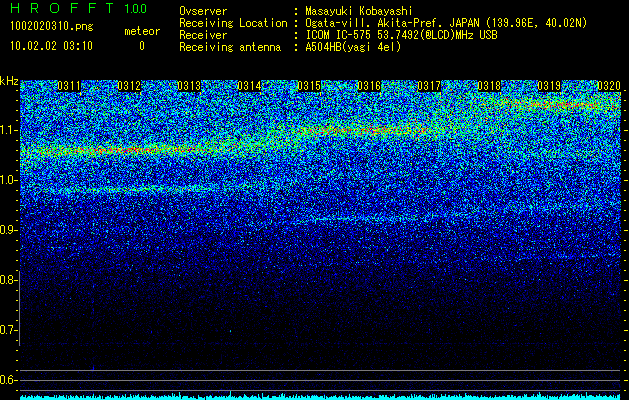
Task: Click the Ogata-vill. Akita-Pref. JAPAN location text
Action: pos(446,23)
